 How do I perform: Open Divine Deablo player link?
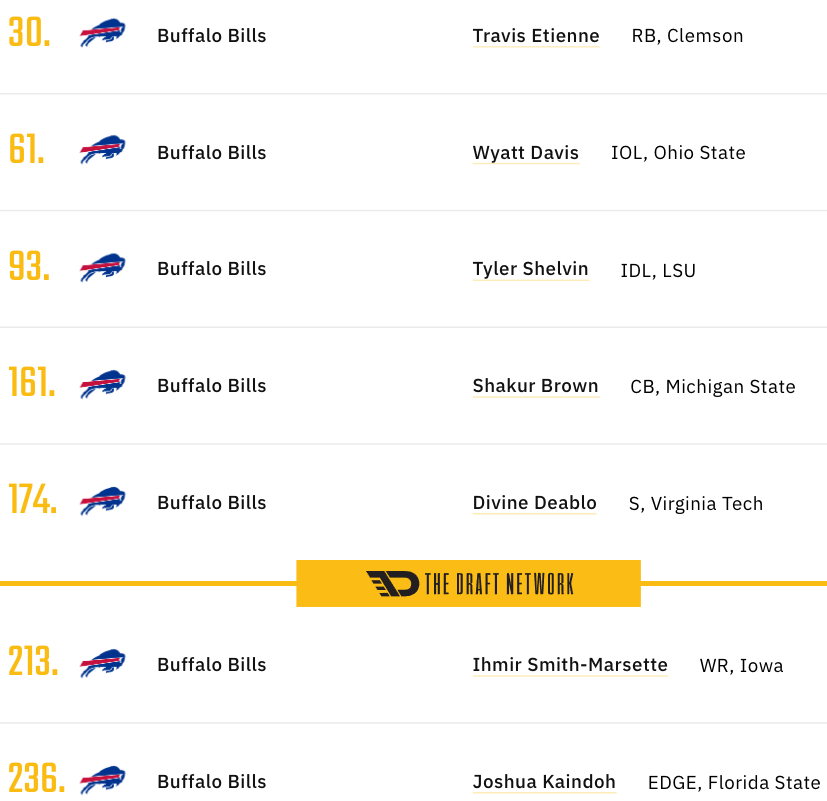point(534,503)
